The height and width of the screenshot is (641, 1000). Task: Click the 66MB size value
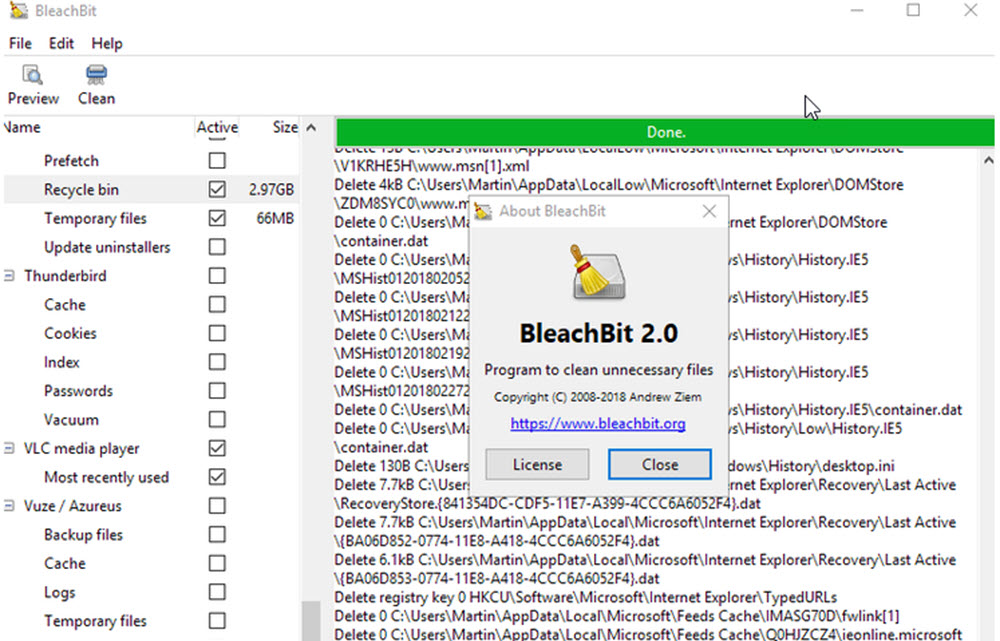point(275,218)
